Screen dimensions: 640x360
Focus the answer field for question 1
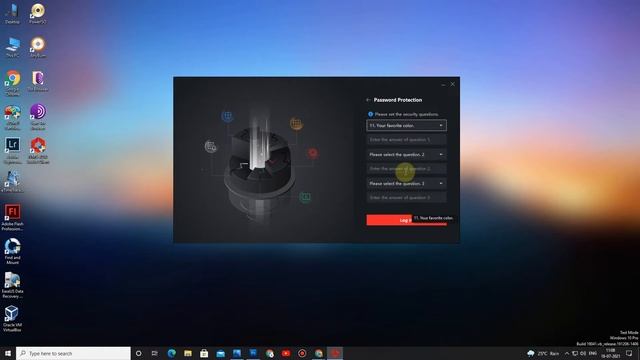(x=406, y=140)
